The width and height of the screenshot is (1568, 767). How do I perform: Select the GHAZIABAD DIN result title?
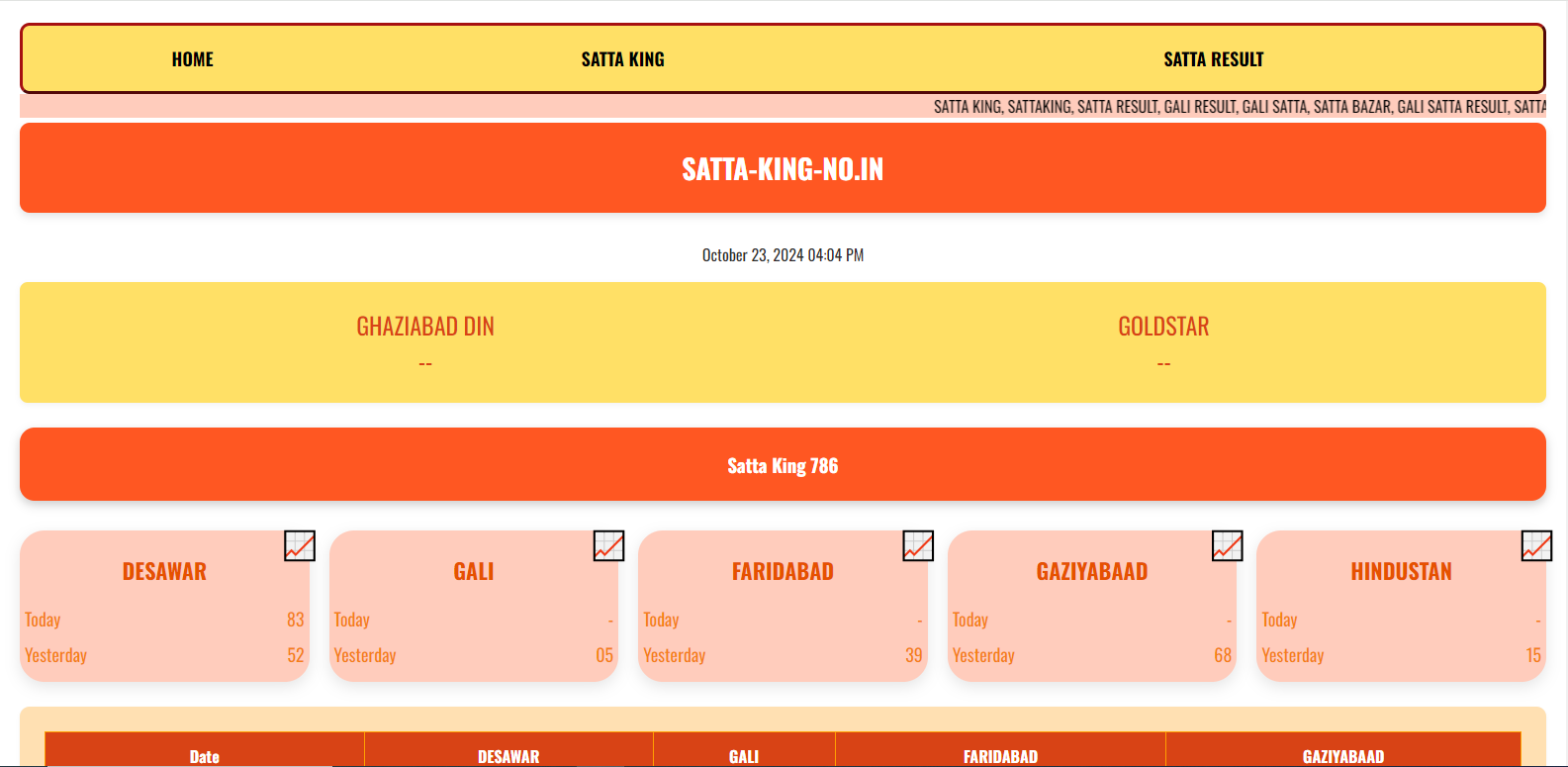tap(425, 327)
